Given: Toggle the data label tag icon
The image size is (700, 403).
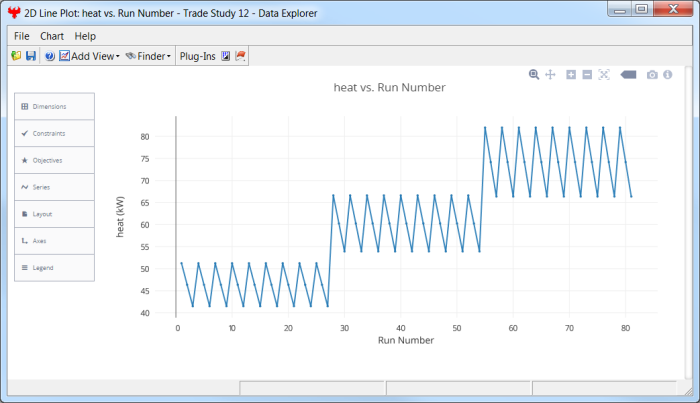Looking at the screenshot, I should pyautogui.click(x=629, y=74).
